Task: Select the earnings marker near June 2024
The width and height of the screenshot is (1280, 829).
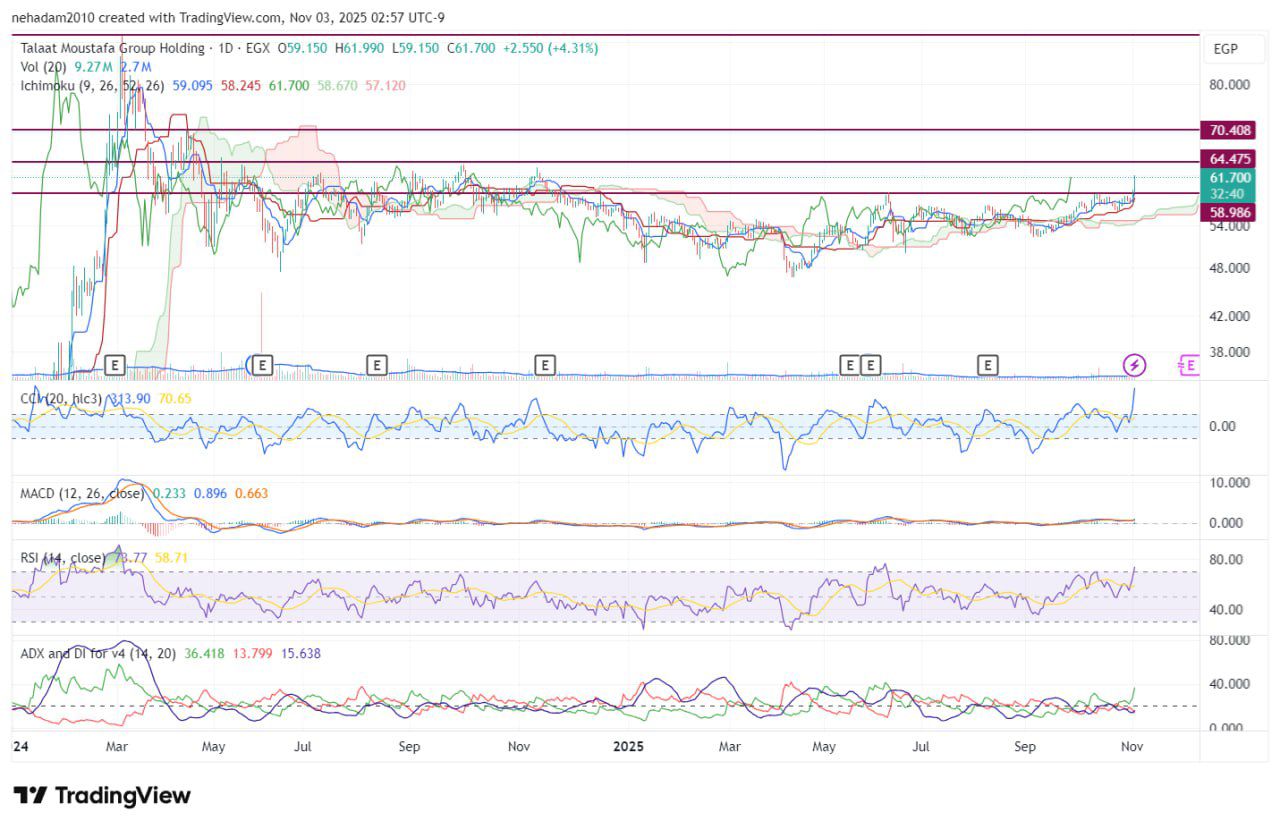Action: tap(263, 365)
